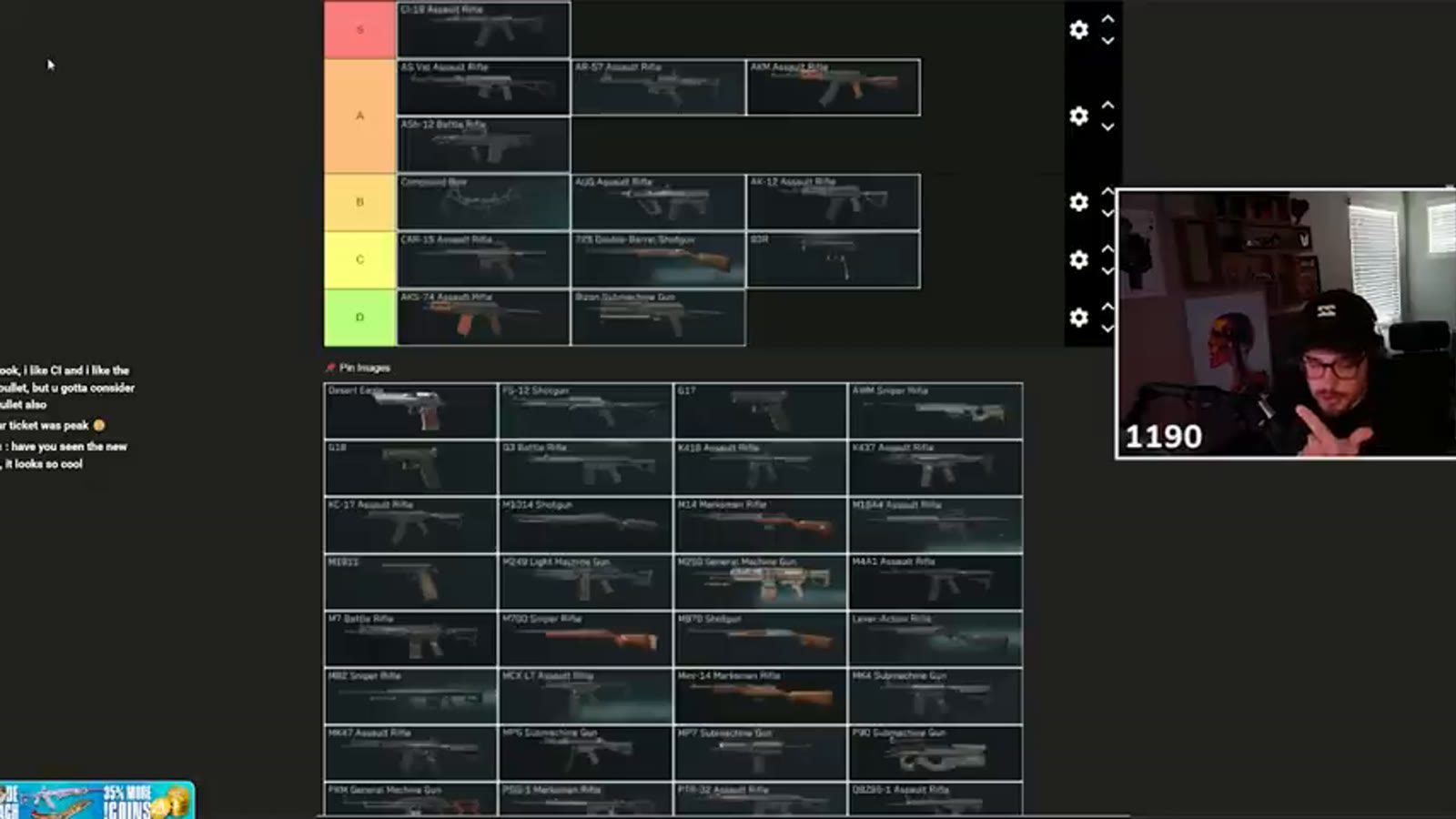This screenshot has width=1456, height=819.
Task: Select the FS-12 Shotgun image
Action: coord(585,411)
